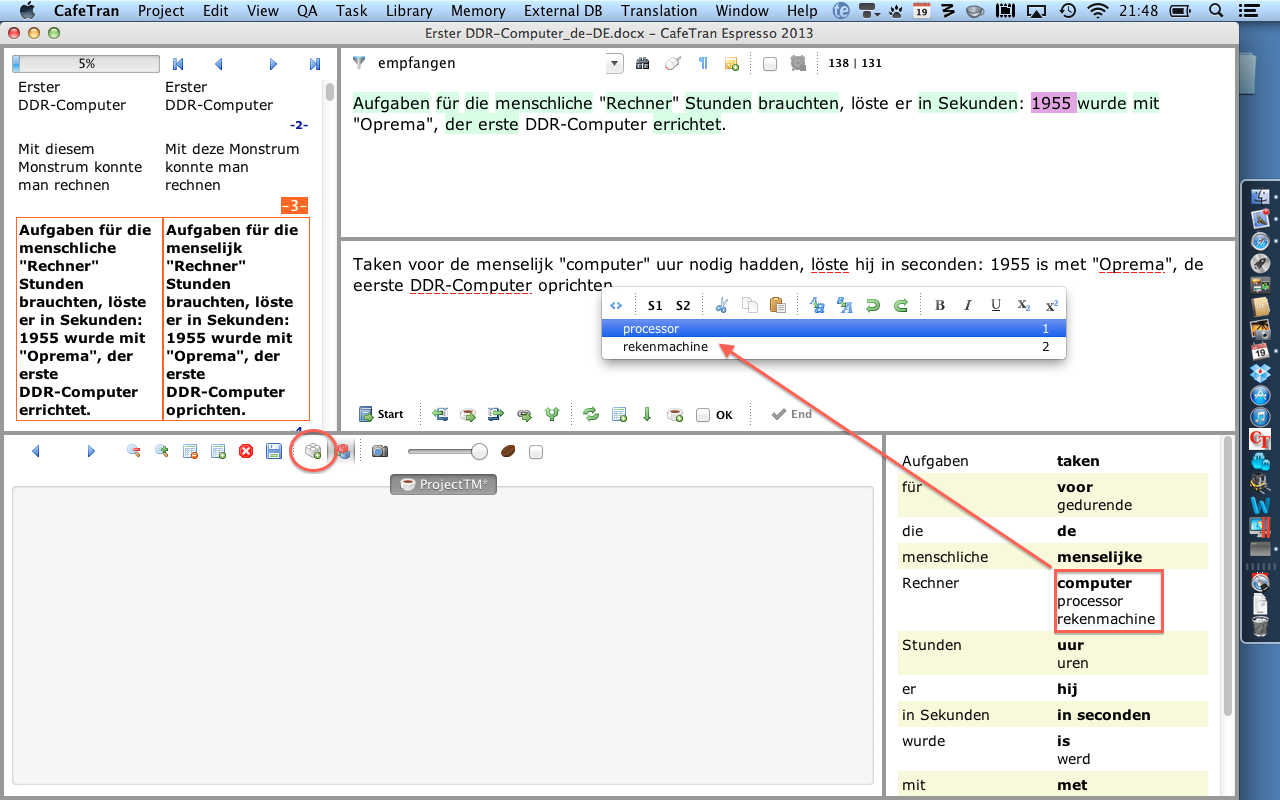Toggle checkbox right of coffee bean icon
This screenshot has width=1280, height=800.
(536, 452)
